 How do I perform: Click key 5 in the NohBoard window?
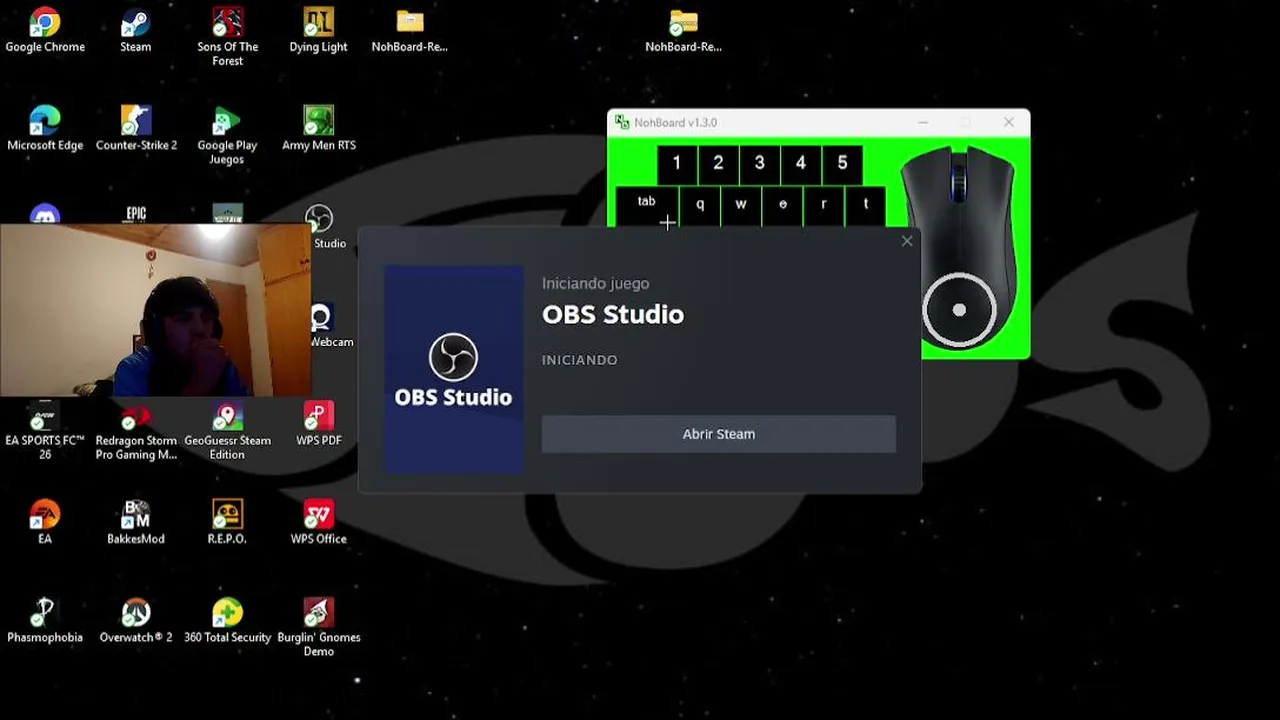click(x=842, y=163)
